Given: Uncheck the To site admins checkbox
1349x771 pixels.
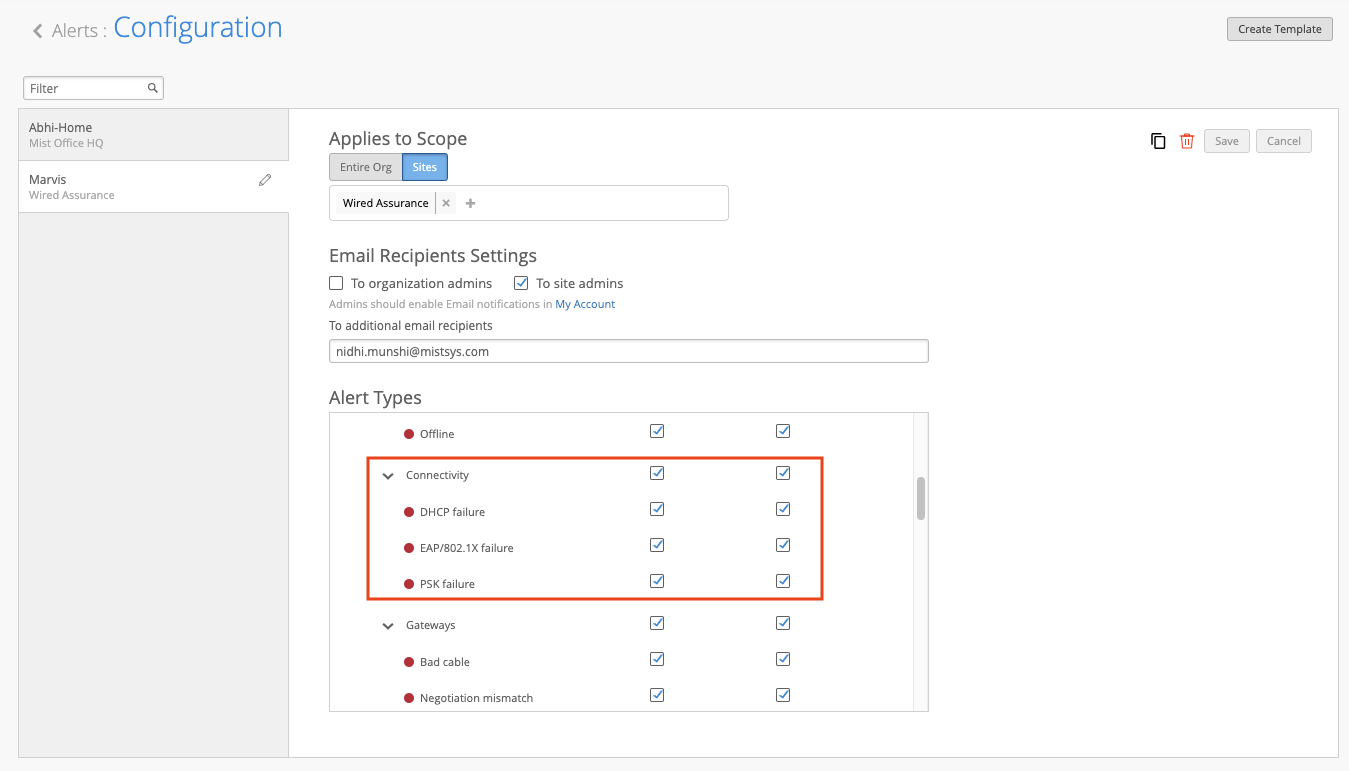Looking at the screenshot, I should tap(521, 283).
